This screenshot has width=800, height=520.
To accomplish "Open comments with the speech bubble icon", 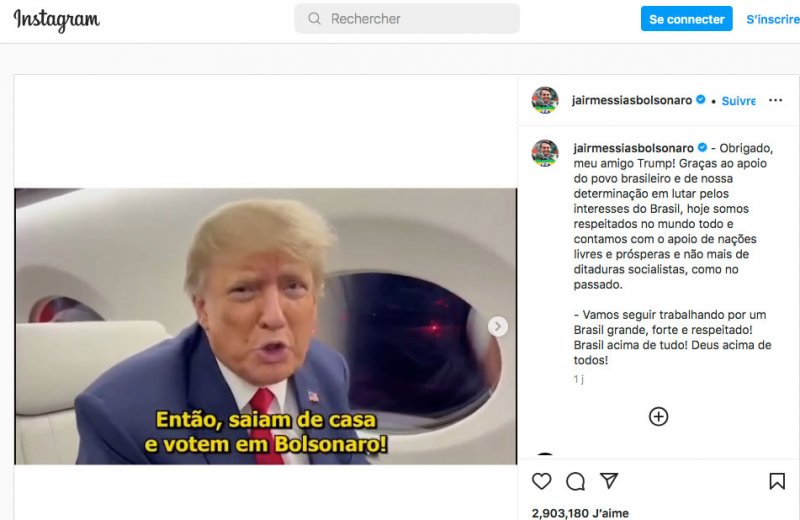I will (x=575, y=481).
